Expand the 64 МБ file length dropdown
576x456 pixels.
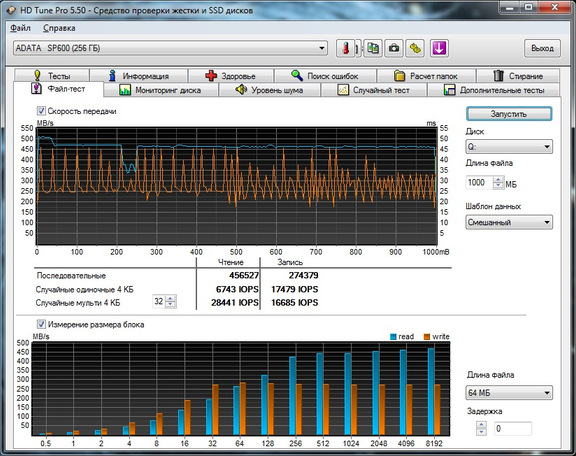coord(509,393)
